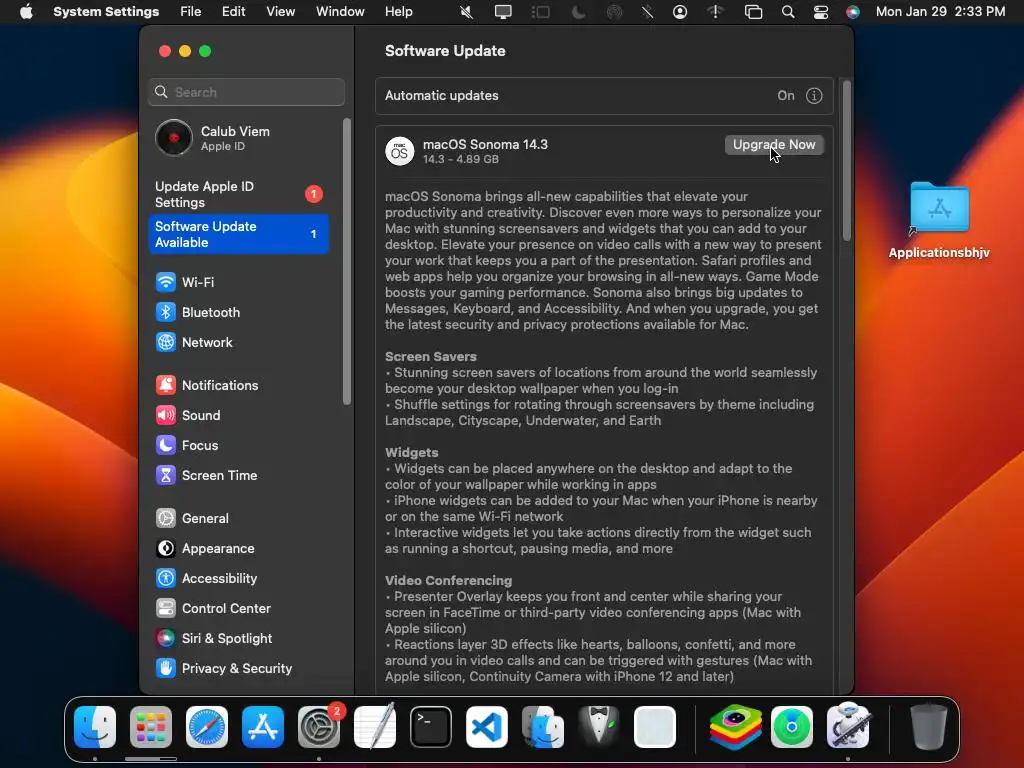1024x768 pixels.
Task: Open the Window menu
Action: [x=340, y=12]
